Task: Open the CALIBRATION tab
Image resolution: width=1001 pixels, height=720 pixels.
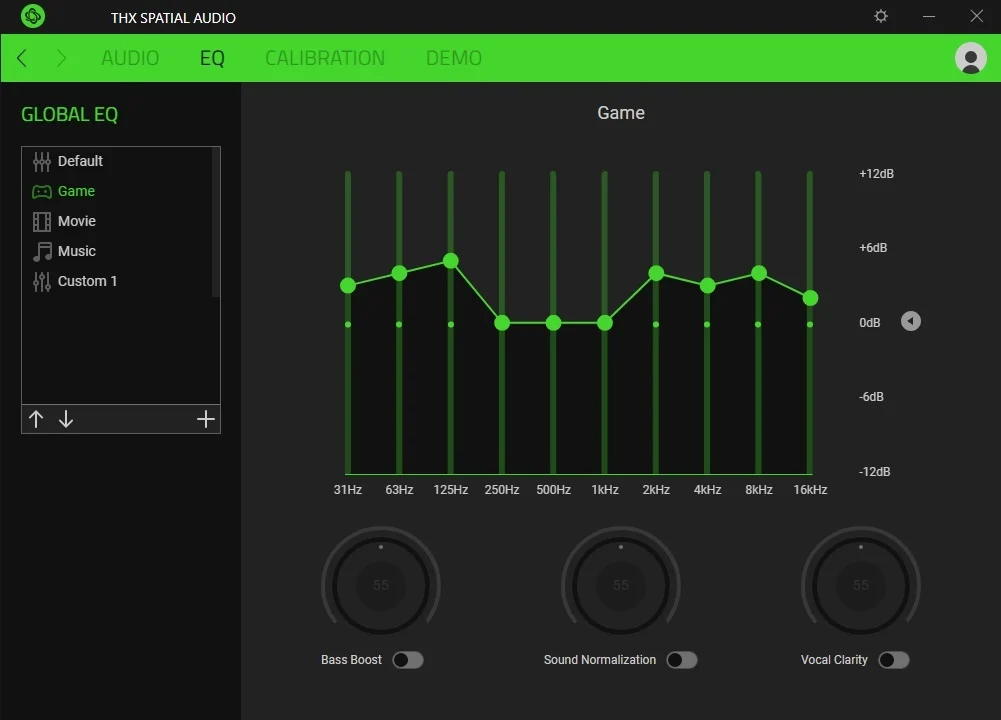Action: coord(324,58)
